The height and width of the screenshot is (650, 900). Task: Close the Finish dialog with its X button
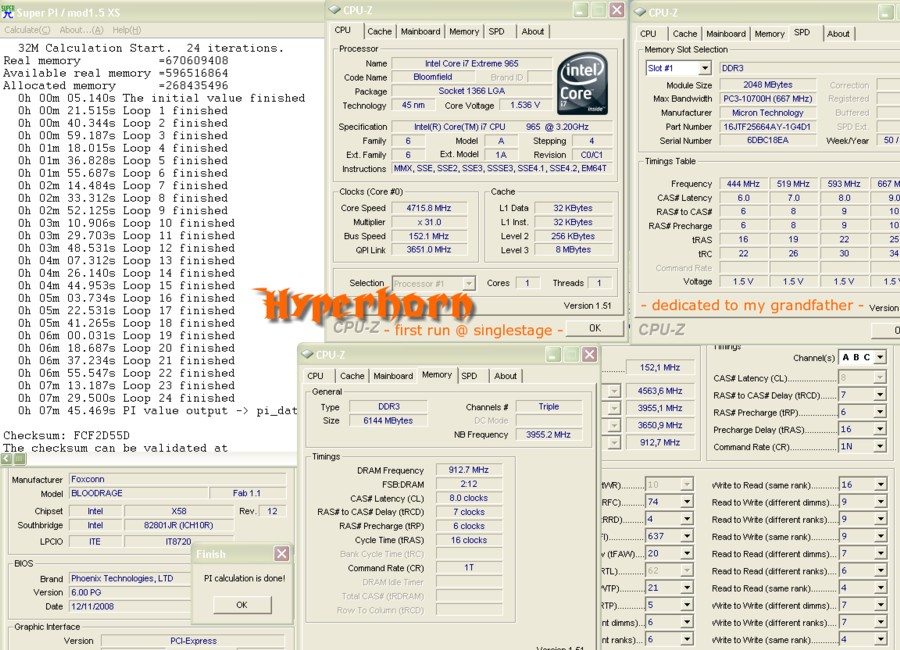(x=281, y=554)
